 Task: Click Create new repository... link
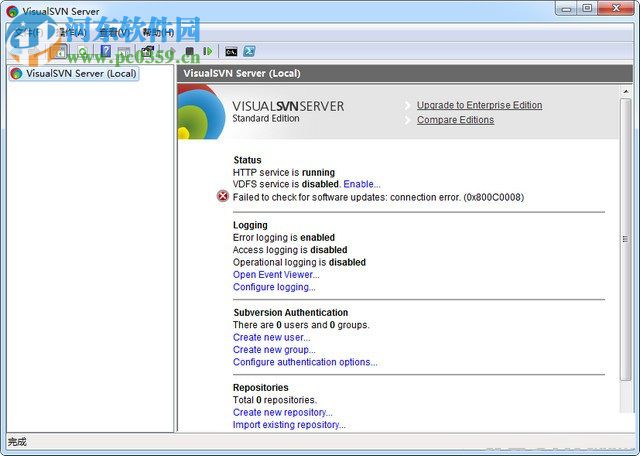point(282,412)
